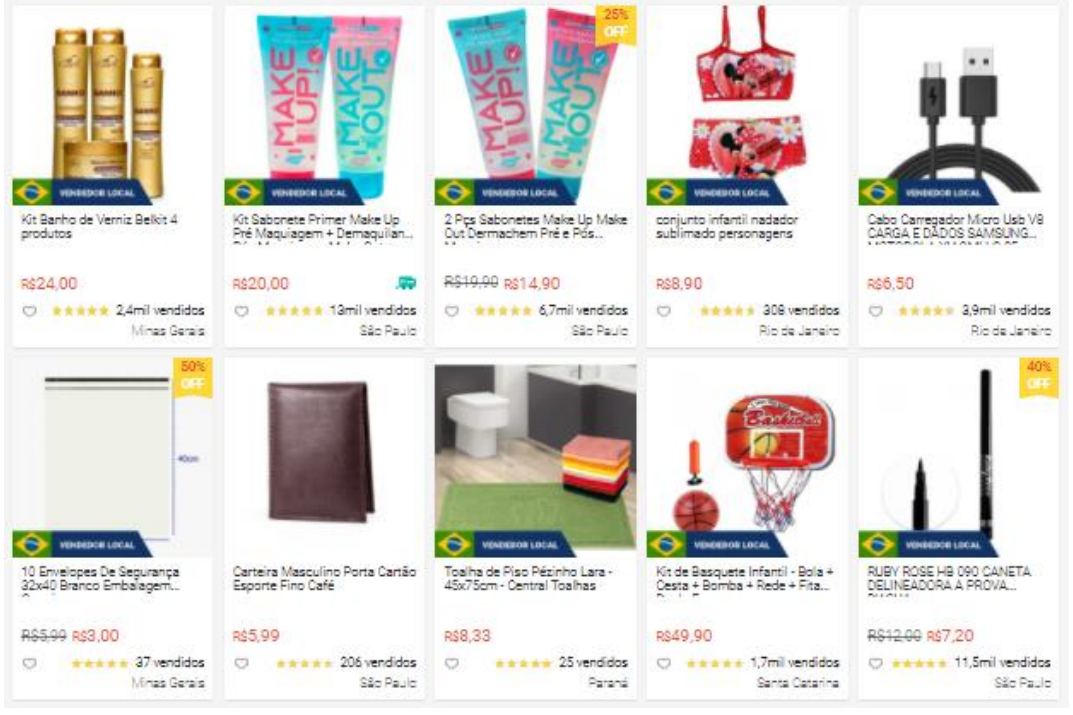This screenshot has height=715, width=1073.
Task: Open the Kit Banho de Verniz Belkit title
Action: coord(99,226)
